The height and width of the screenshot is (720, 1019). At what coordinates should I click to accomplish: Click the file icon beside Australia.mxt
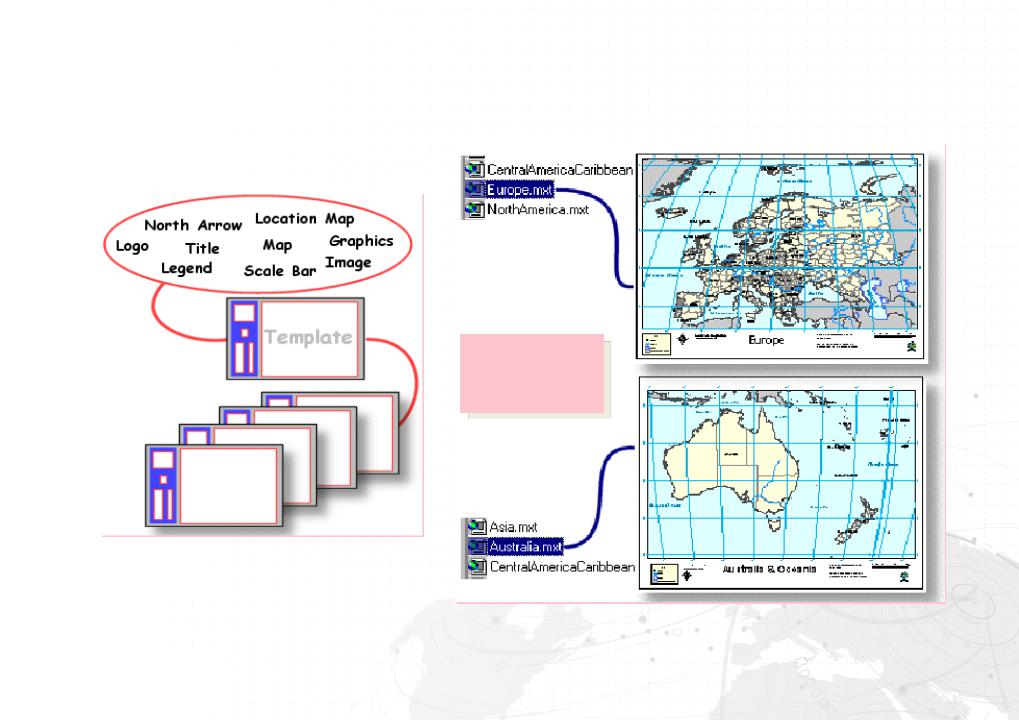click(x=476, y=546)
